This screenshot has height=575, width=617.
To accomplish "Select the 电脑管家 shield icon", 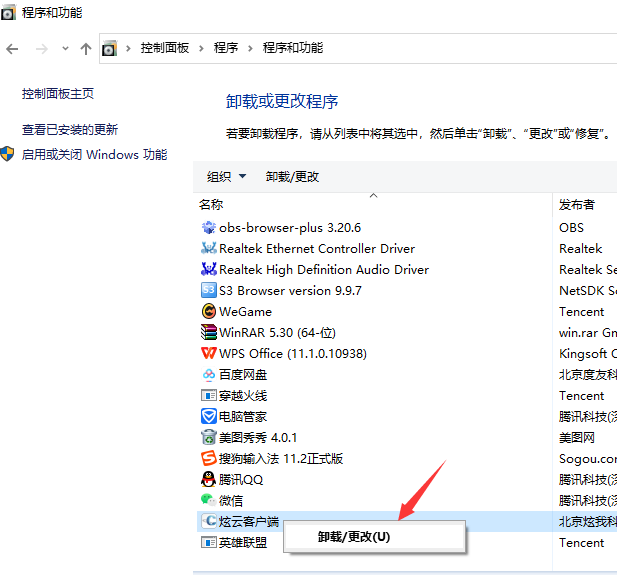I will (209, 416).
